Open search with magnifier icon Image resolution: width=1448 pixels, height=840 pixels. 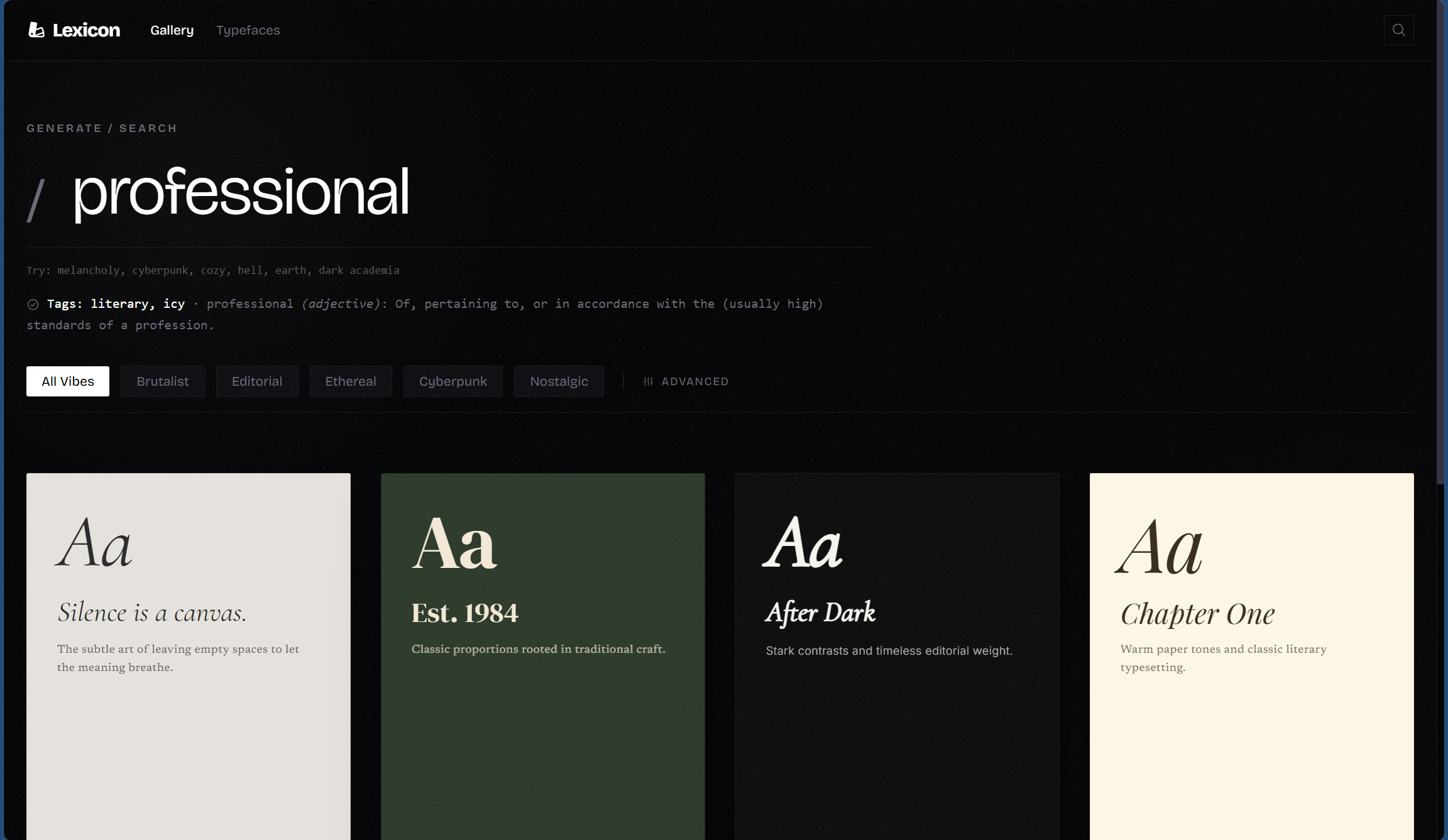tap(1398, 30)
